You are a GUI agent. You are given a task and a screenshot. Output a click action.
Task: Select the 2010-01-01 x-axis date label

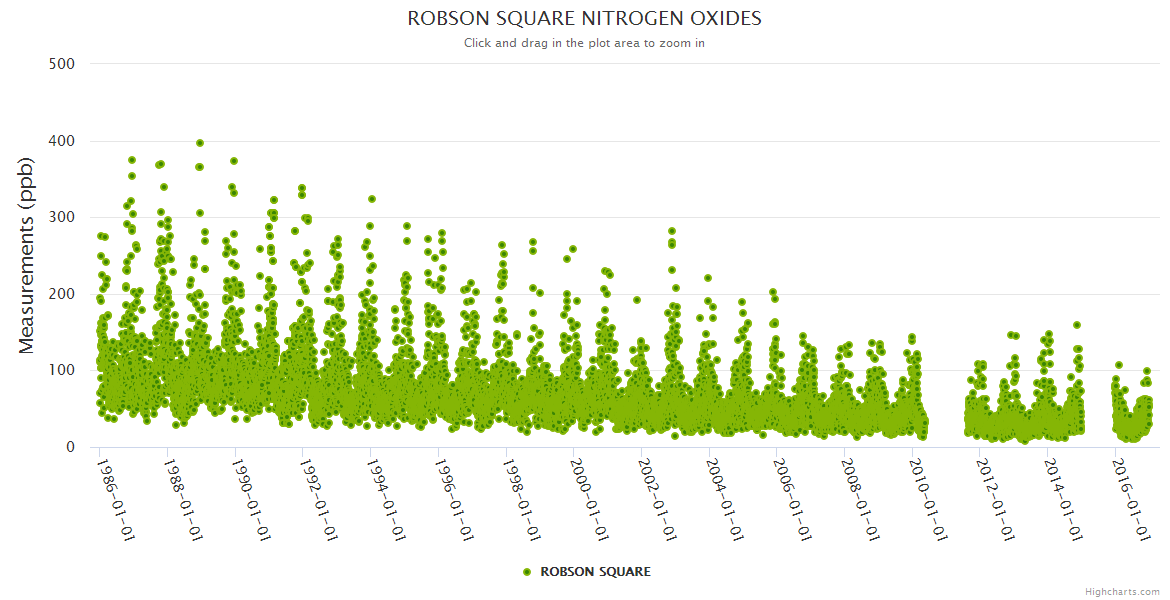927,500
